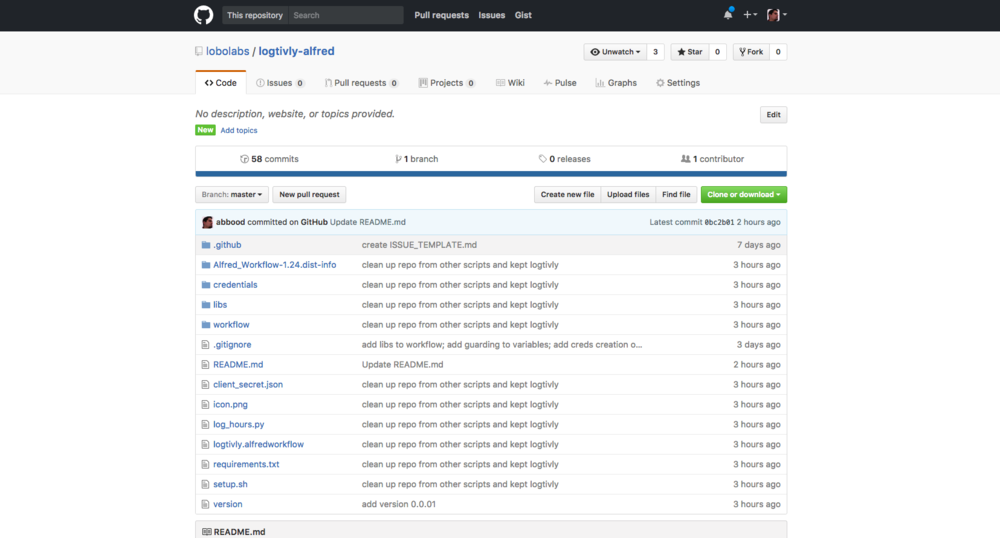Image resolution: width=1000 pixels, height=538 pixels.
Task: Open the This repository search scope
Action: pos(254,15)
